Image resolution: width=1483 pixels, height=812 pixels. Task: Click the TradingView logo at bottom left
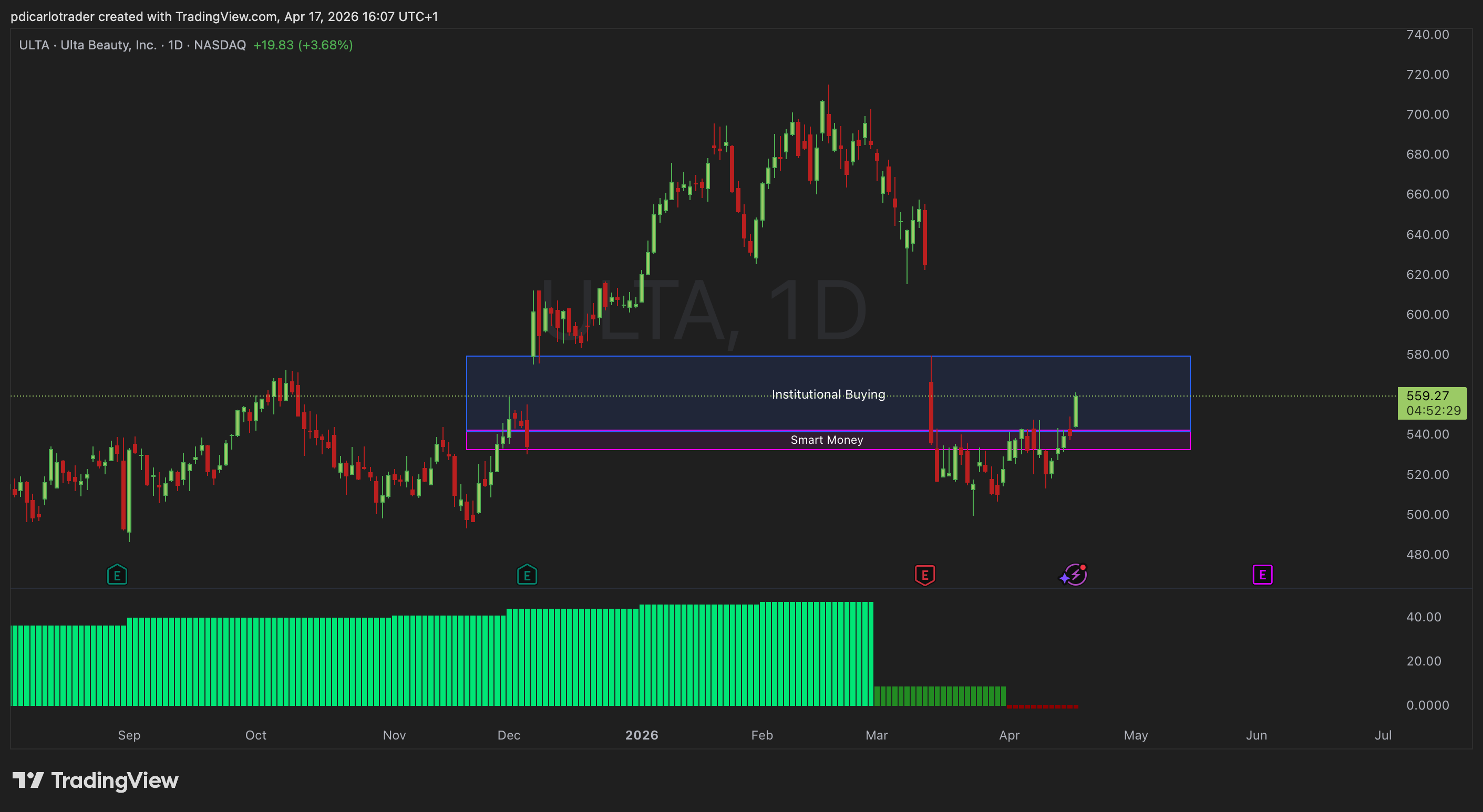(96, 780)
